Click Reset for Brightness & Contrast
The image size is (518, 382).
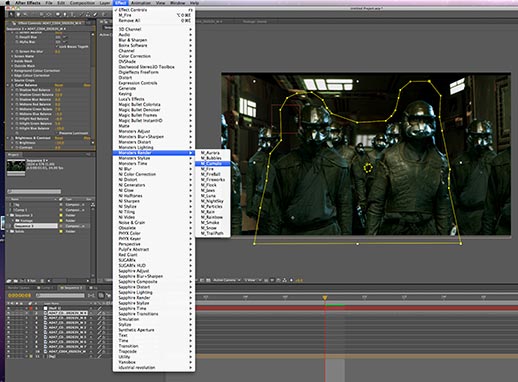pyautogui.click(x=59, y=138)
